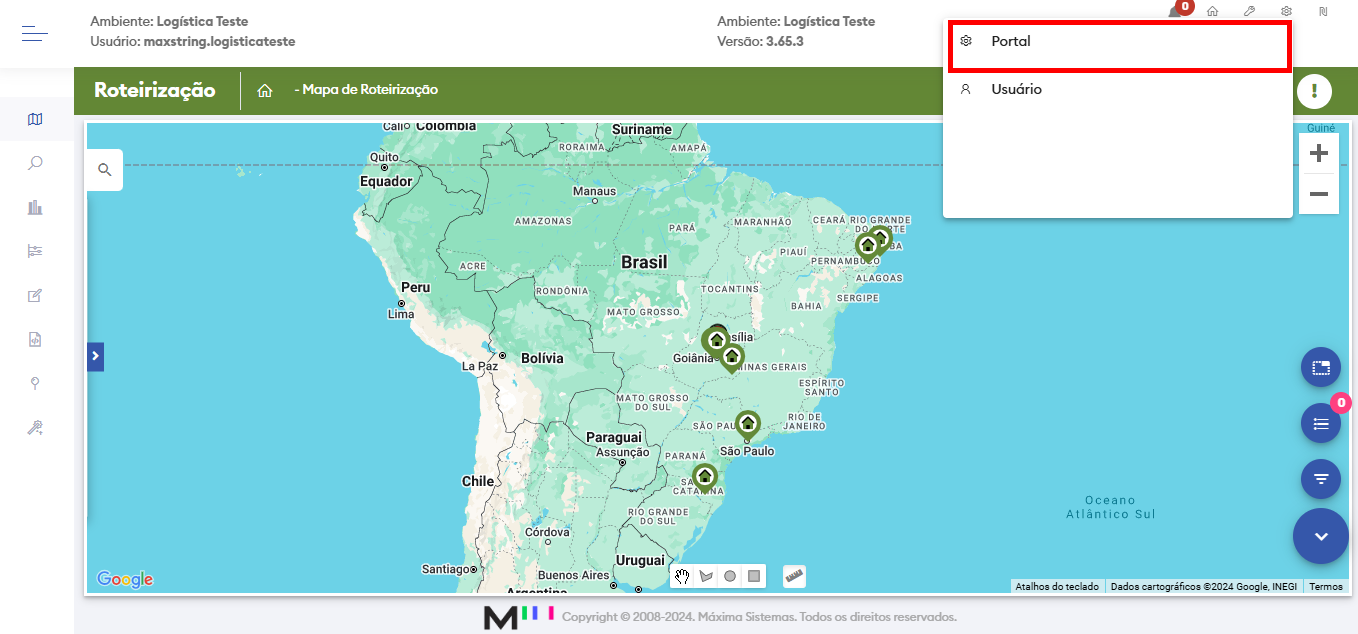1358x634 pixels.
Task: Open the code file icon in sidebar
Action: 35,339
